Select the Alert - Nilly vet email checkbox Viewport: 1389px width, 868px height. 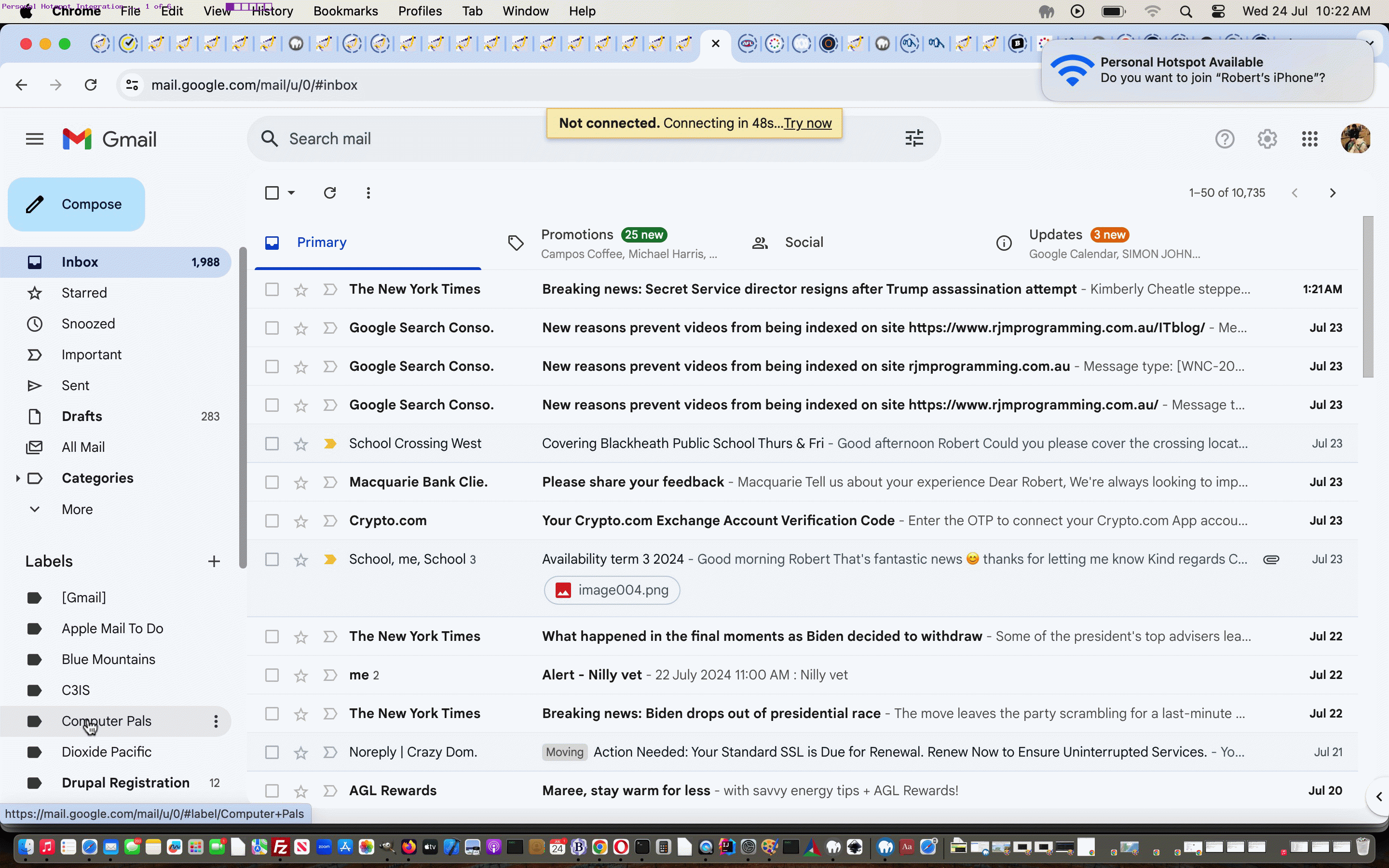[272, 675]
